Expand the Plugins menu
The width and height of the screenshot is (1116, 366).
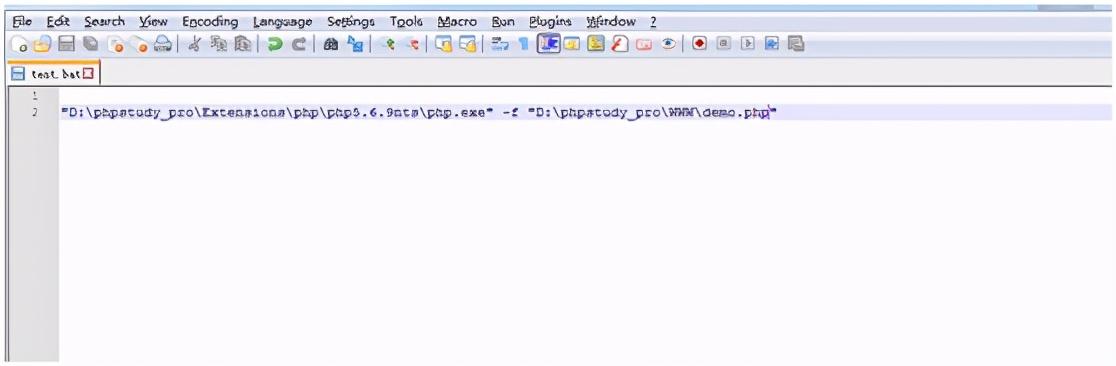pyautogui.click(x=550, y=22)
